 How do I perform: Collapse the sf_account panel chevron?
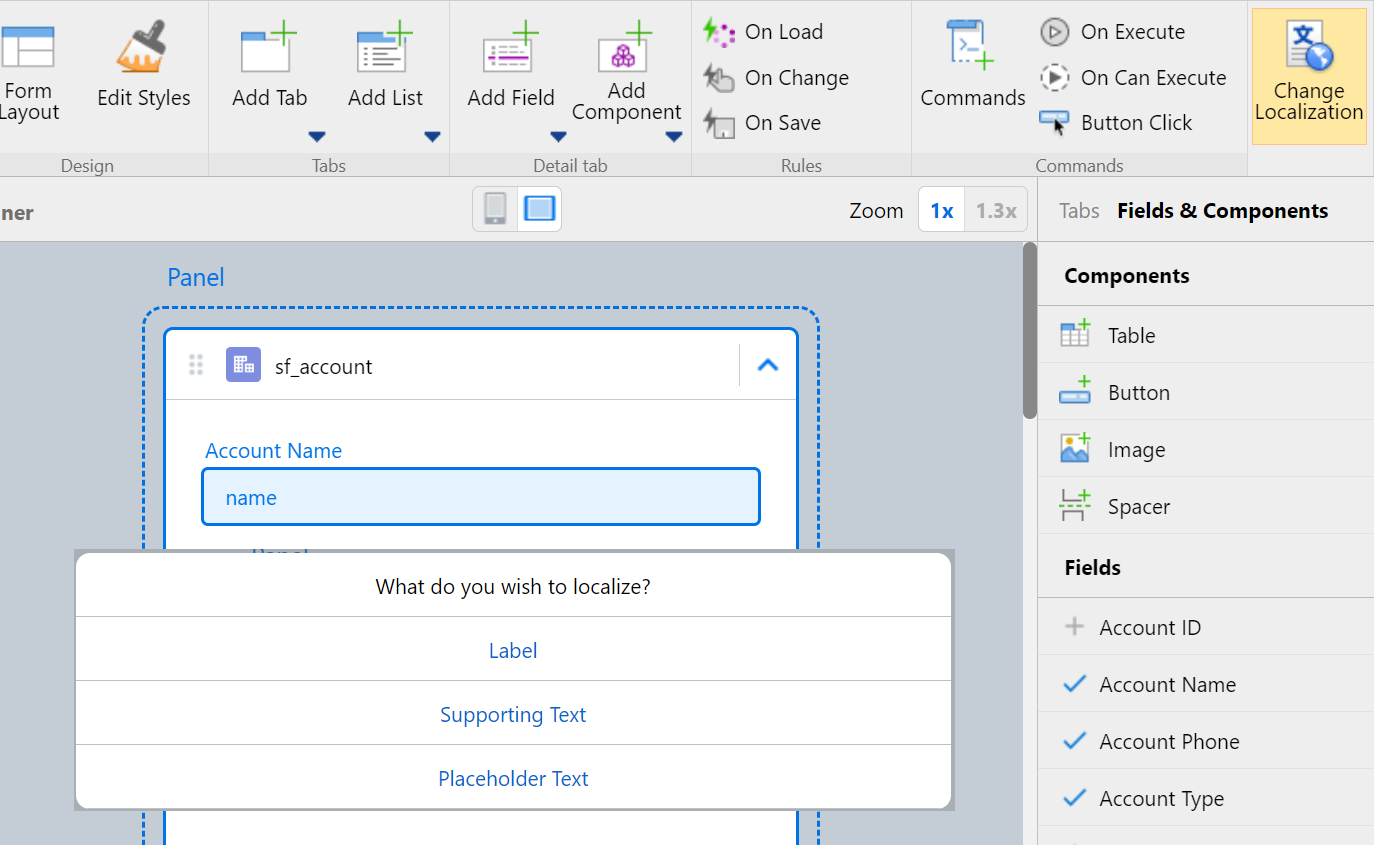pyautogui.click(x=767, y=366)
